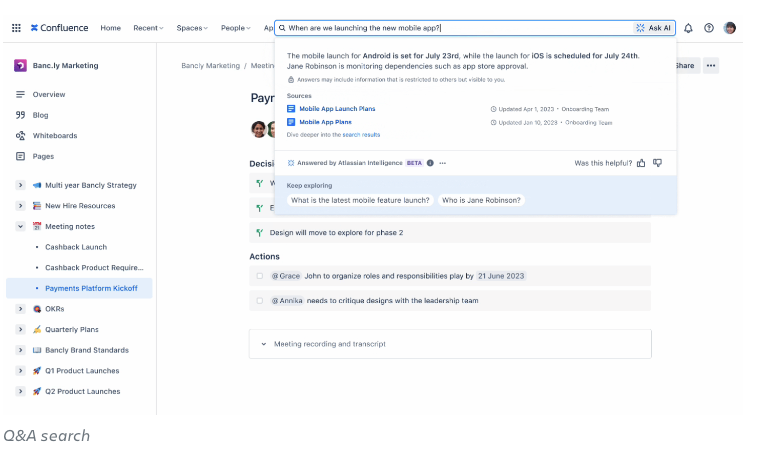Check the Annika action item checkbox
775x452 pixels.
tap(259, 301)
